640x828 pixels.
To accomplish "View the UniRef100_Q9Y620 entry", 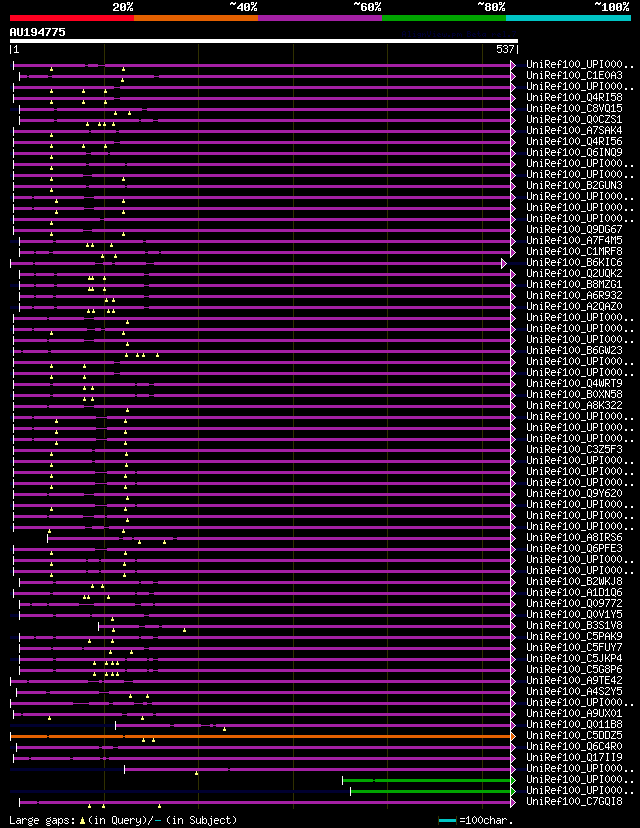I will [575, 494].
